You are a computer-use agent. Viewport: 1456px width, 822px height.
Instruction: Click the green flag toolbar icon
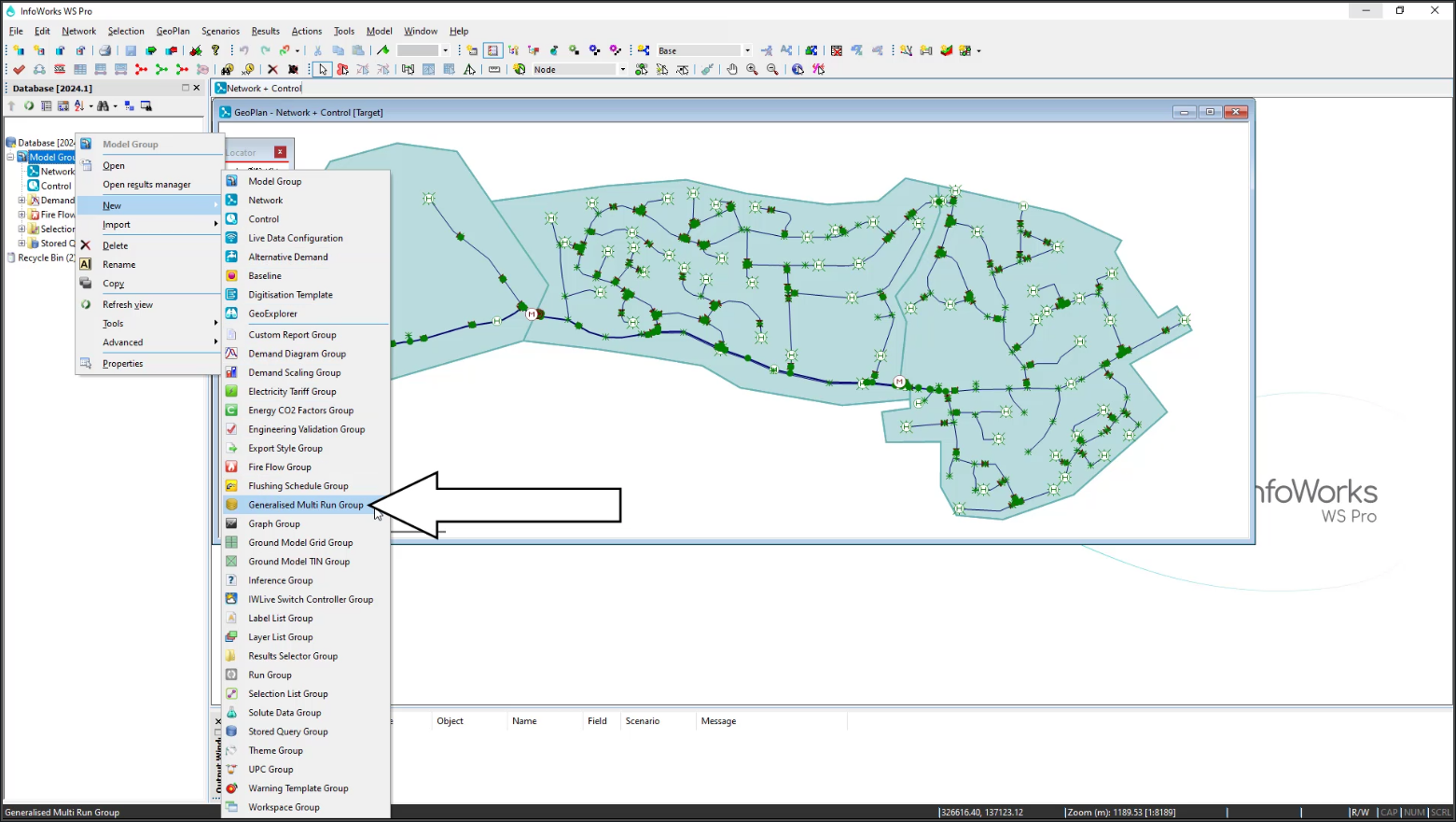pos(383,50)
